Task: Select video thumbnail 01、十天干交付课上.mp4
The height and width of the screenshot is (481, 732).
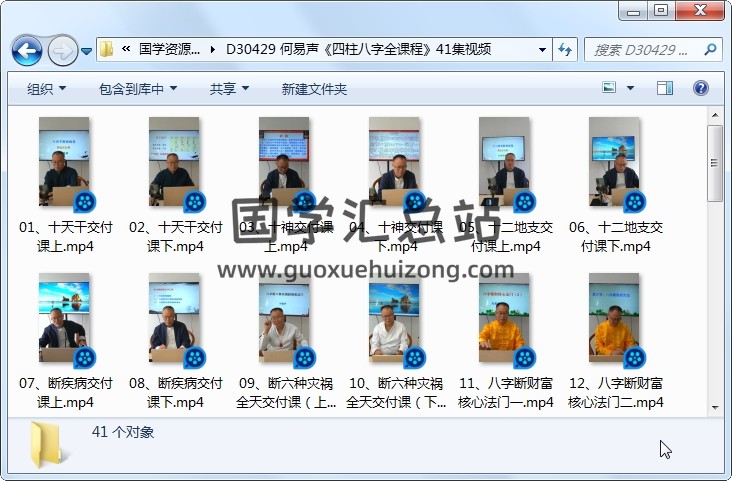Action: point(64,162)
